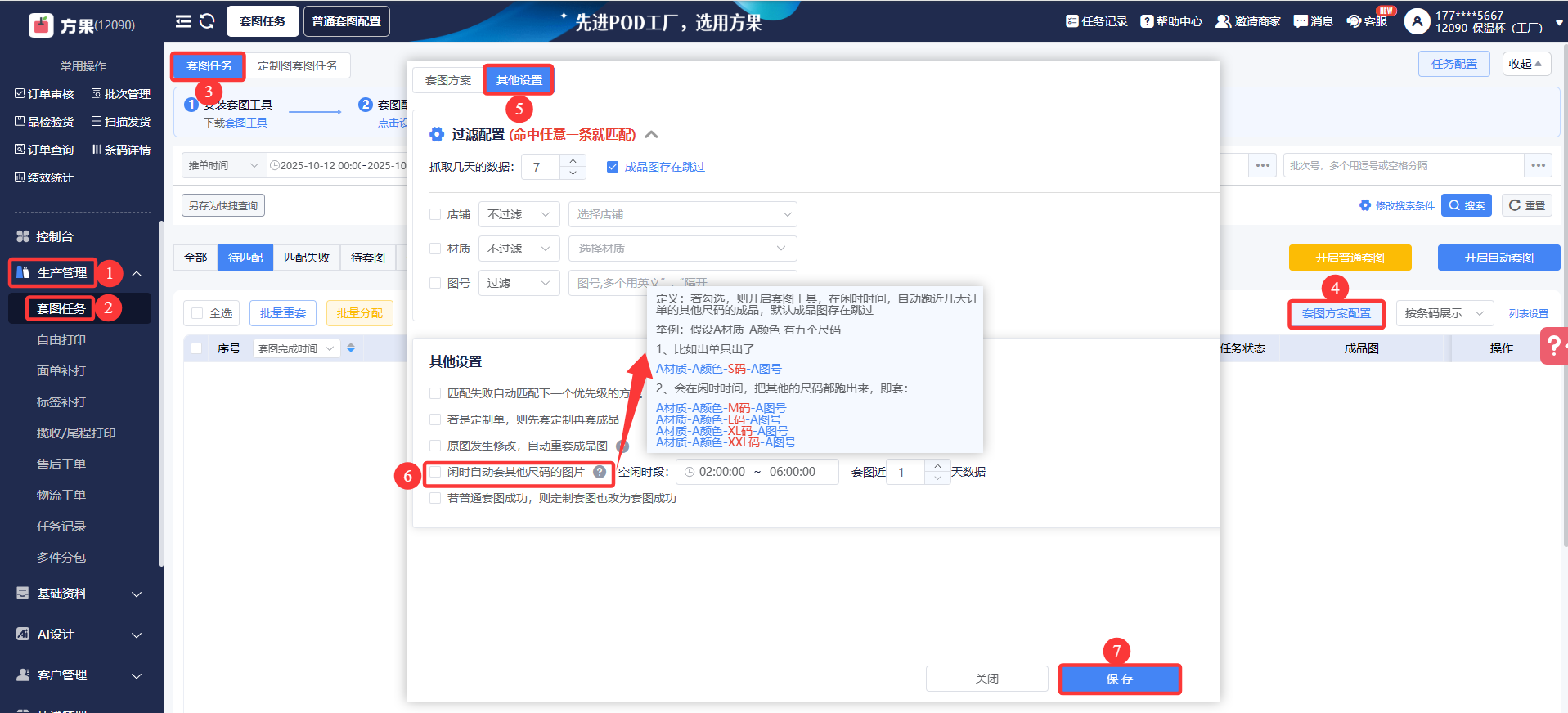The image size is (1568, 713).
Task: Click the sort arrows beside 套图完成时间
Action: click(351, 348)
